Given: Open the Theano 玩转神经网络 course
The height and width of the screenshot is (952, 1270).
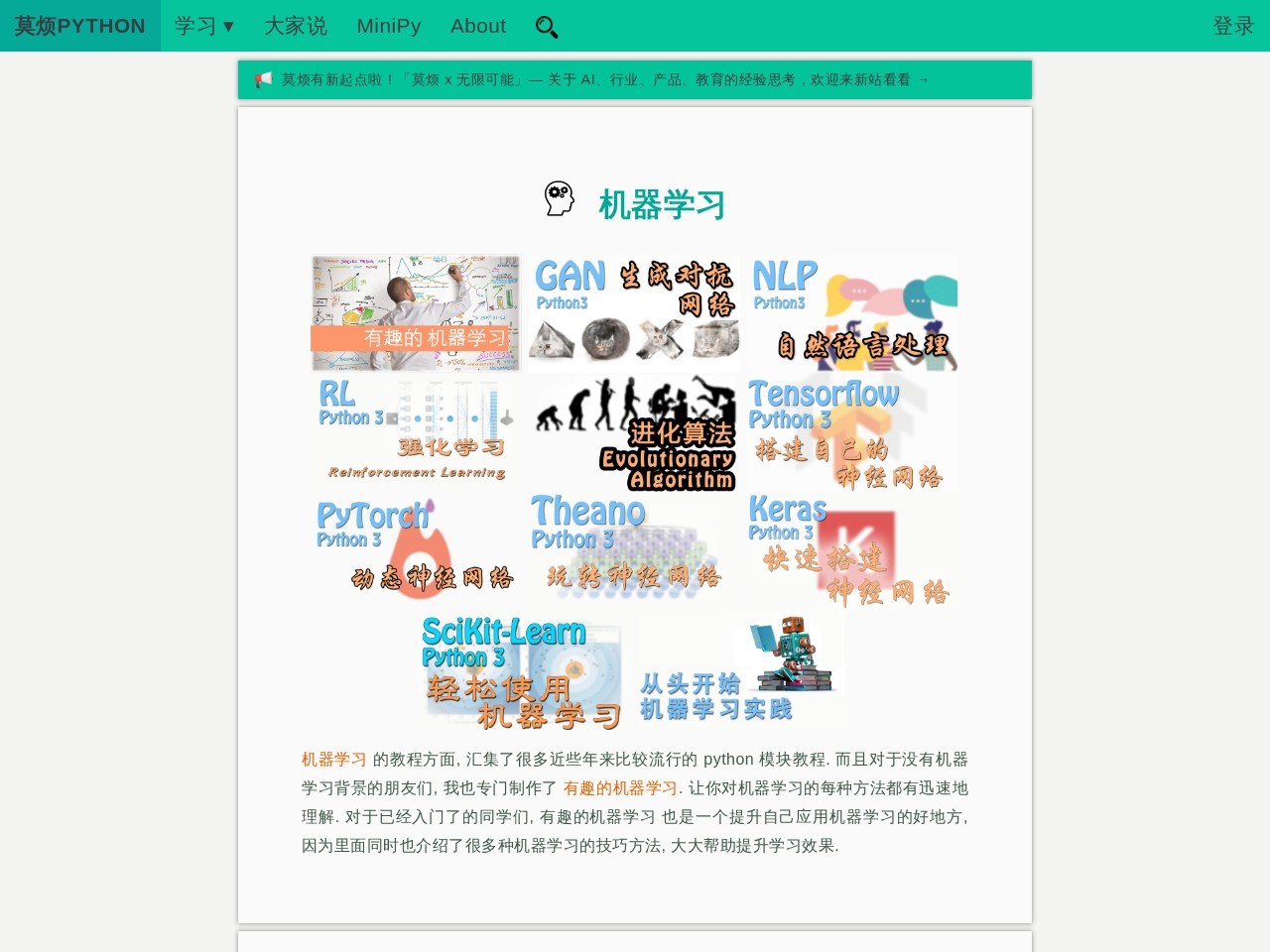Looking at the screenshot, I should (x=633, y=550).
